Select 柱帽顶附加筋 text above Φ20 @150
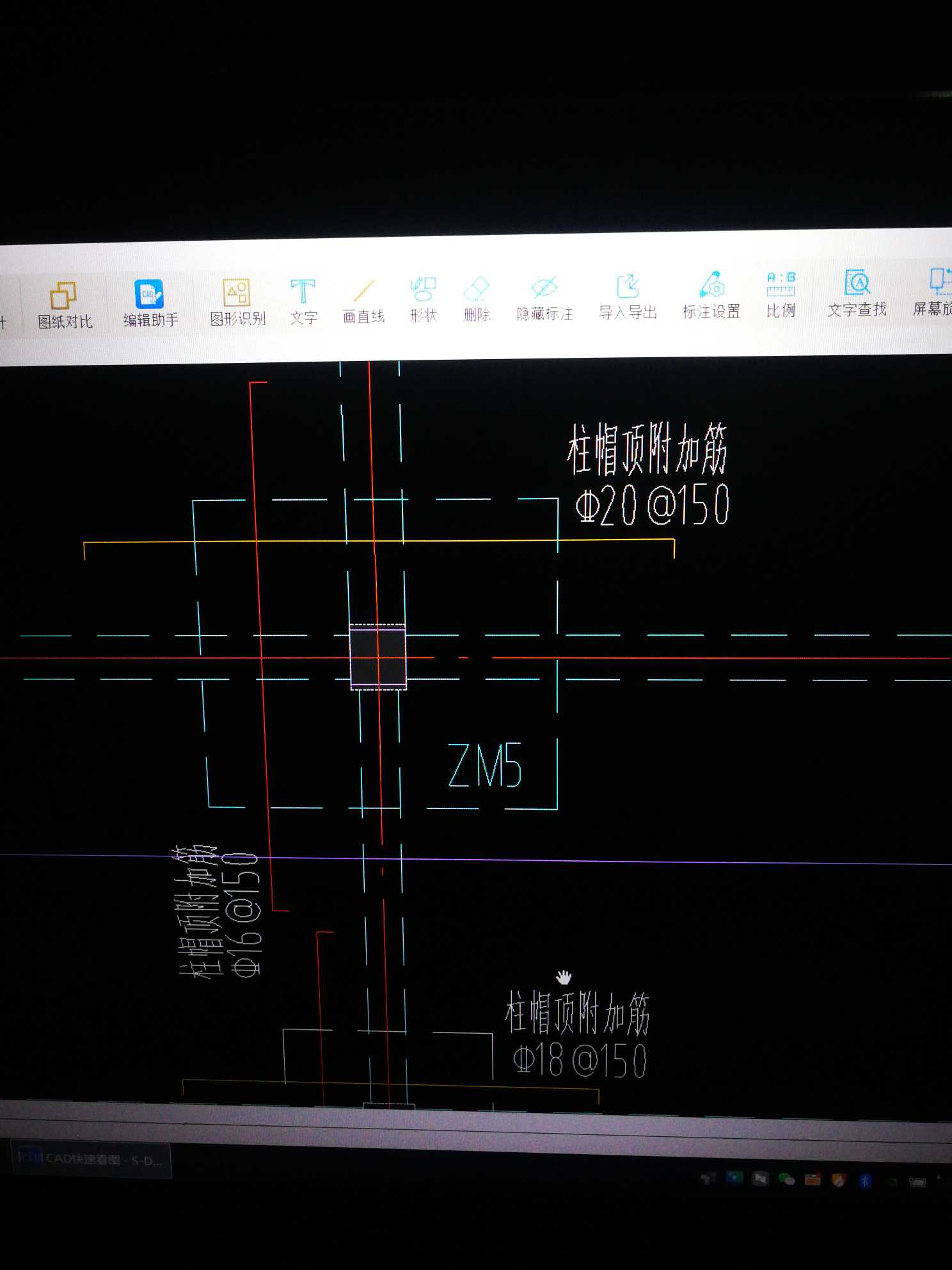The image size is (952, 1270). click(647, 449)
